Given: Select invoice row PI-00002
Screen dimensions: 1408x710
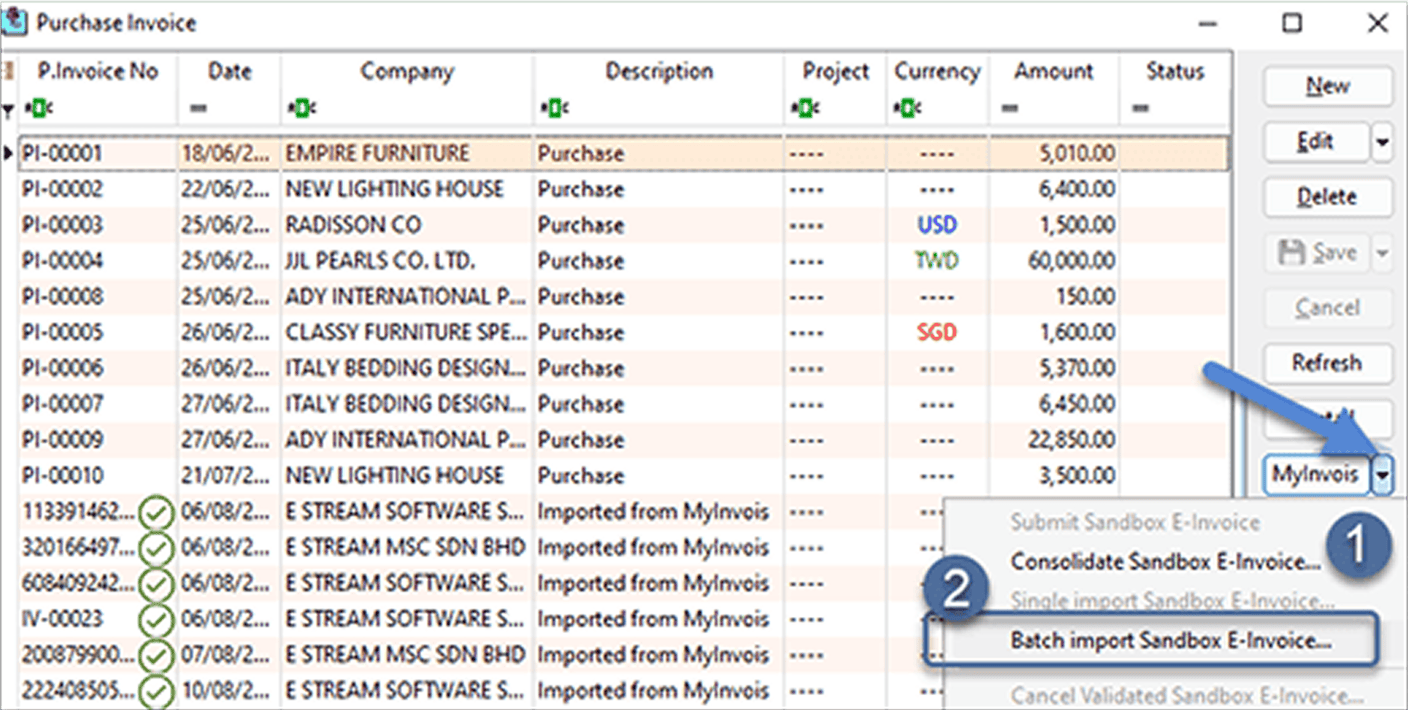Looking at the screenshot, I should pos(624,189).
